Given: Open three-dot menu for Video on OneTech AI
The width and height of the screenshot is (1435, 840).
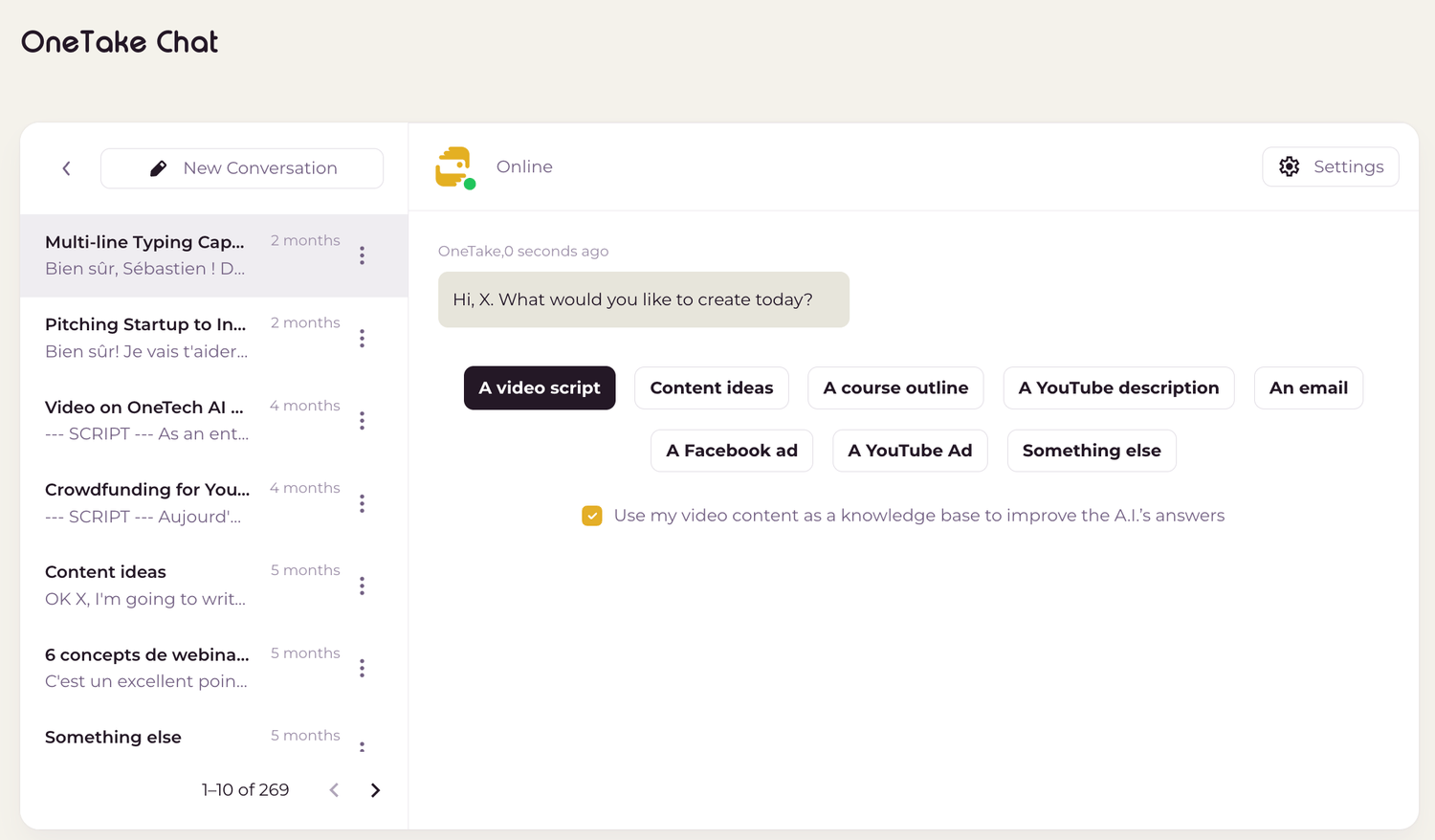Looking at the screenshot, I should pyautogui.click(x=362, y=421).
